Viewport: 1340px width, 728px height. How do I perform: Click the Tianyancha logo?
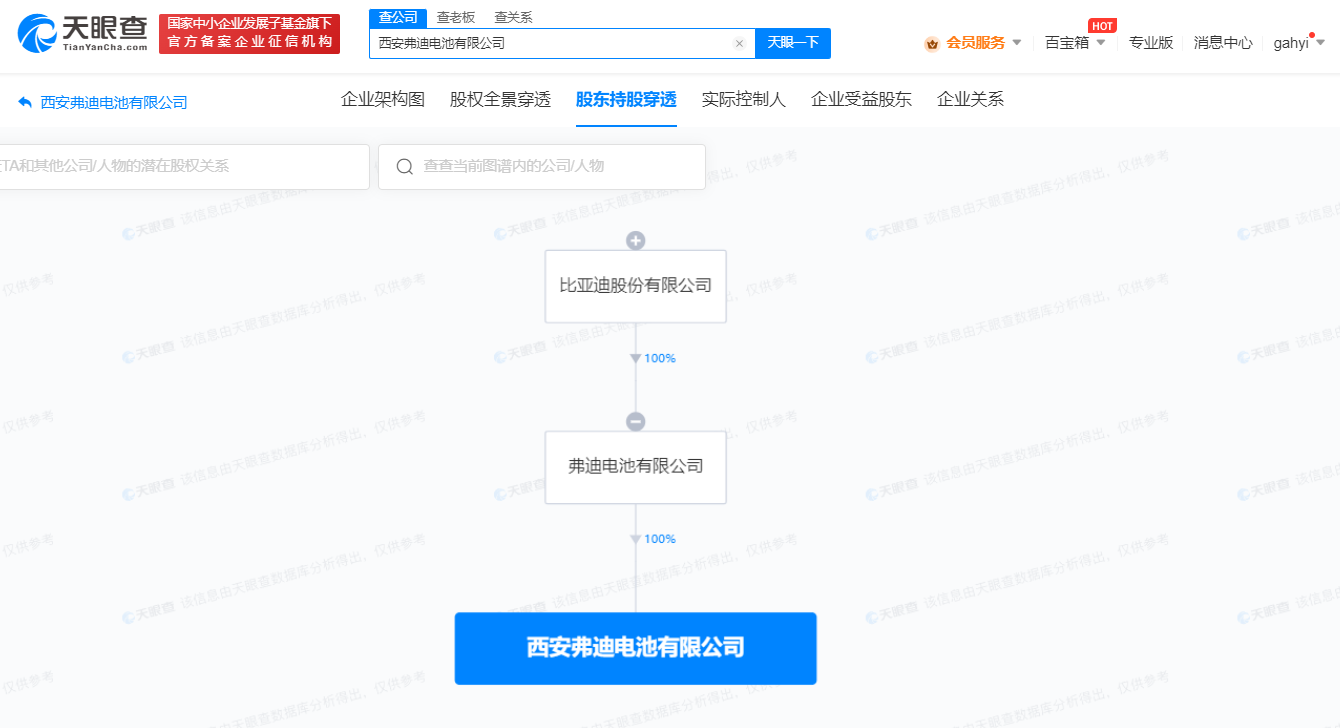point(83,34)
